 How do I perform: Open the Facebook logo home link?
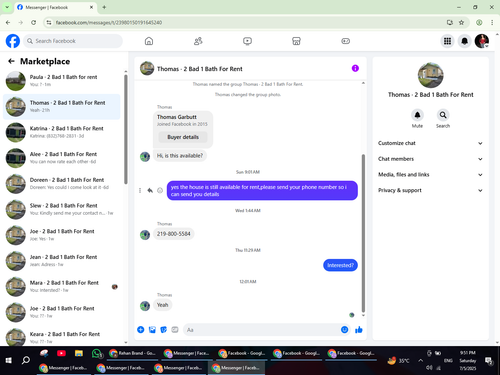13,41
